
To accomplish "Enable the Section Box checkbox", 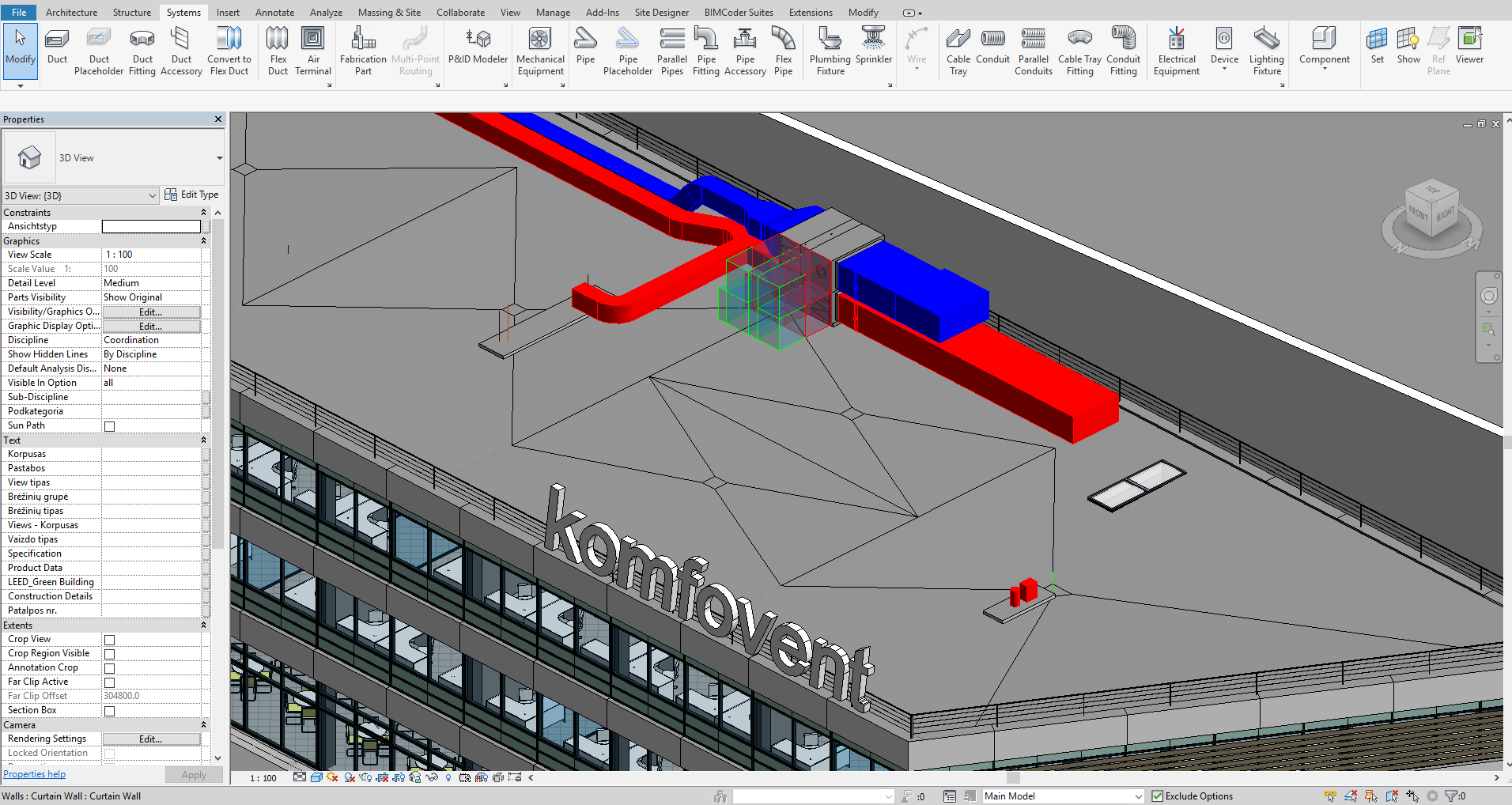I will [x=110, y=711].
